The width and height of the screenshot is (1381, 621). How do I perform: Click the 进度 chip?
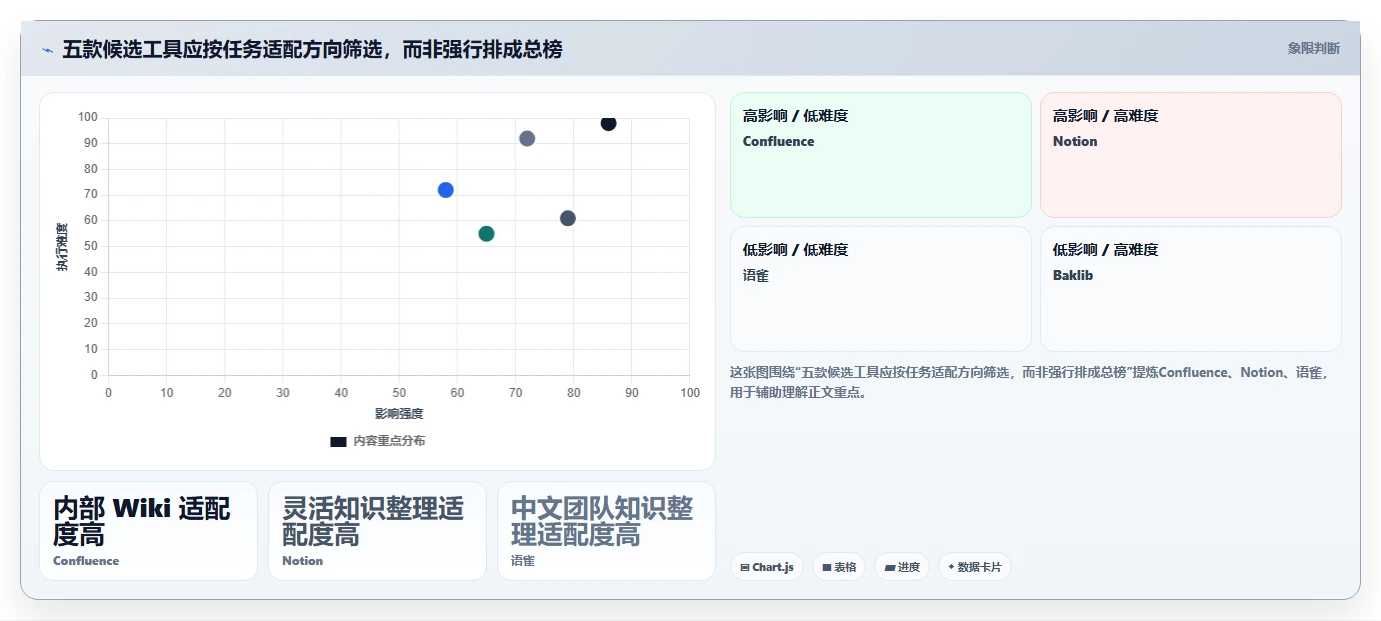[x=902, y=567]
